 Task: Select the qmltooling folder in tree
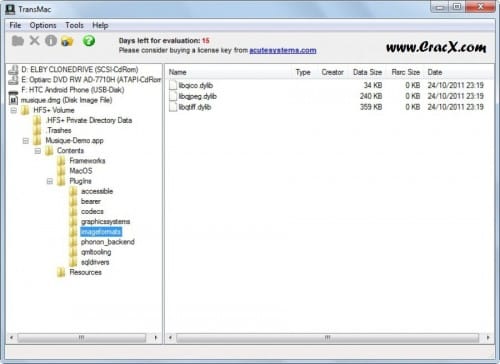coord(96,252)
